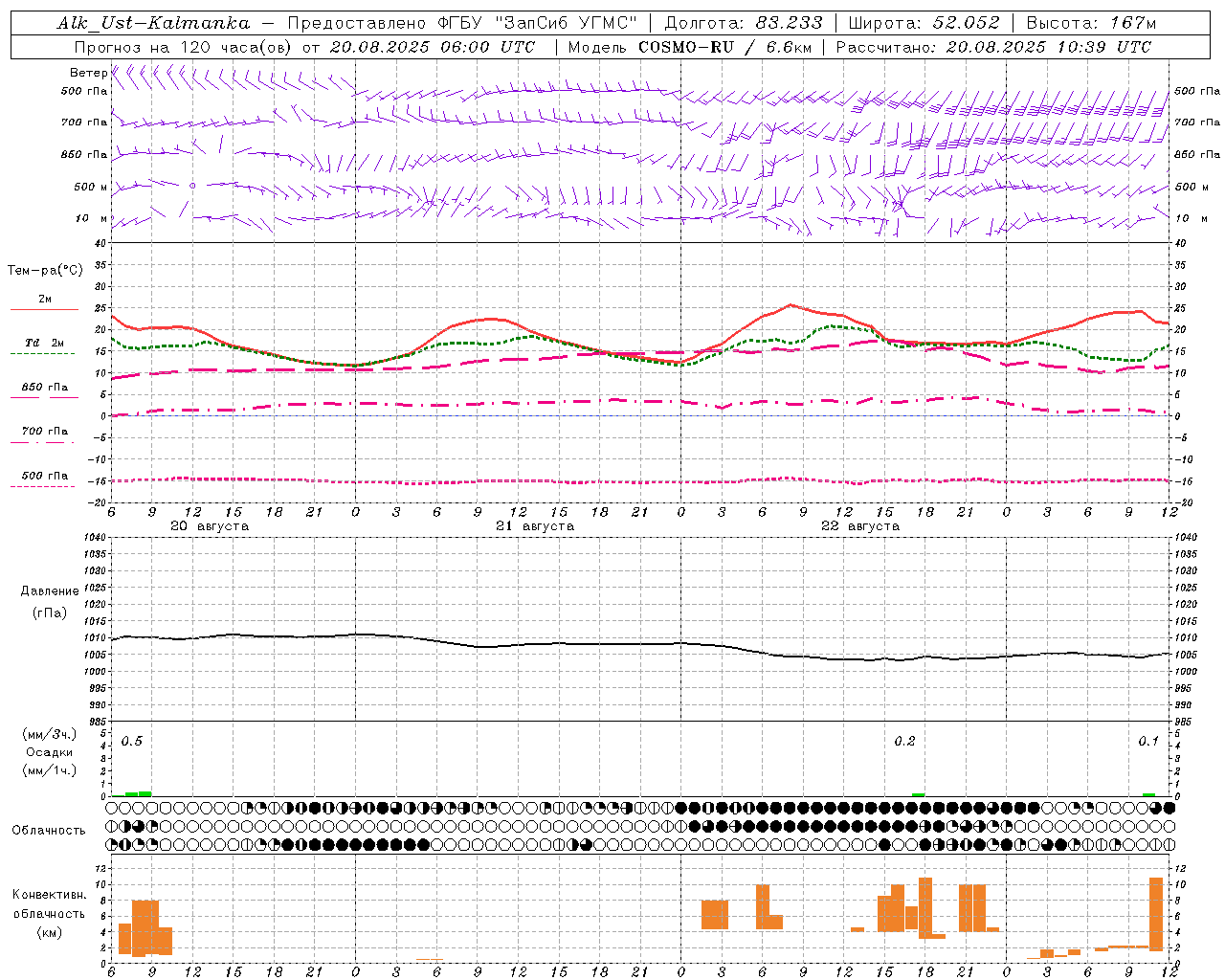Click the (мм/1ч.) unit label
This screenshot has width=1225, height=980.
49,770
